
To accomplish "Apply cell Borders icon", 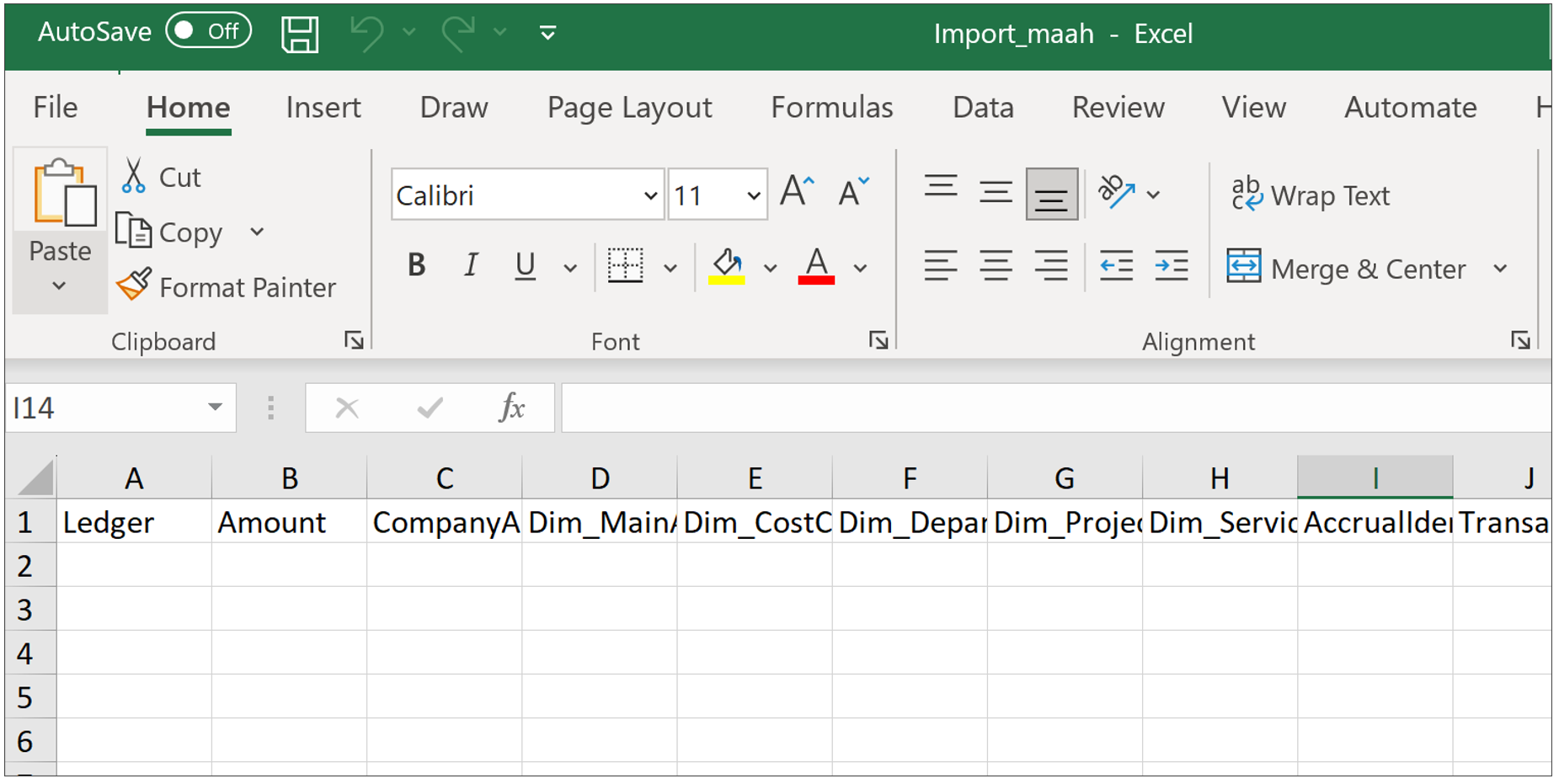I will point(625,266).
